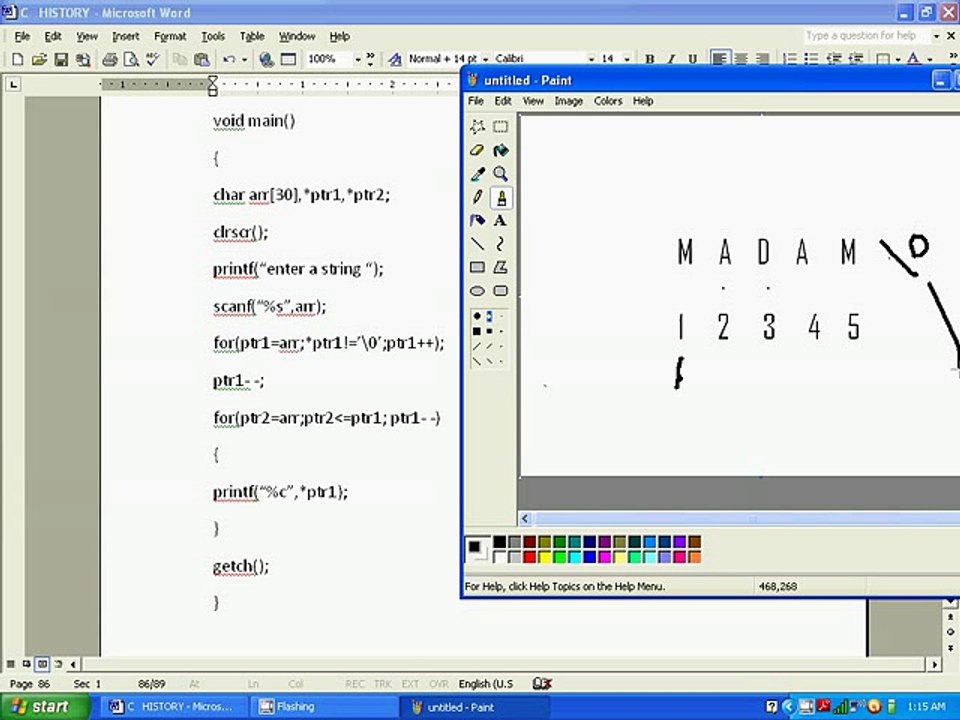The height and width of the screenshot is (720, 960).
Task: Select large square brush shape option
Action: coord(476,331)
